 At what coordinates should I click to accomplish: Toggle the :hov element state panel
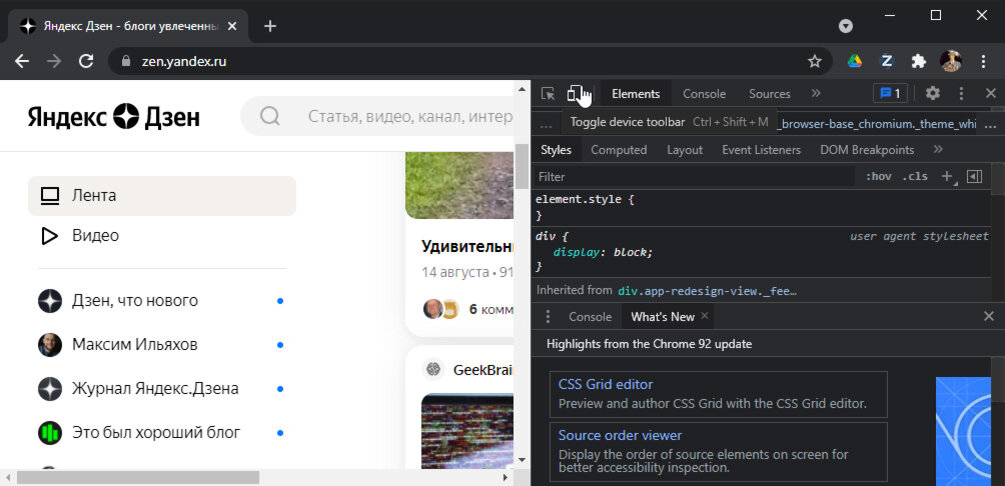pyautogui.click(x=878, y=176)
